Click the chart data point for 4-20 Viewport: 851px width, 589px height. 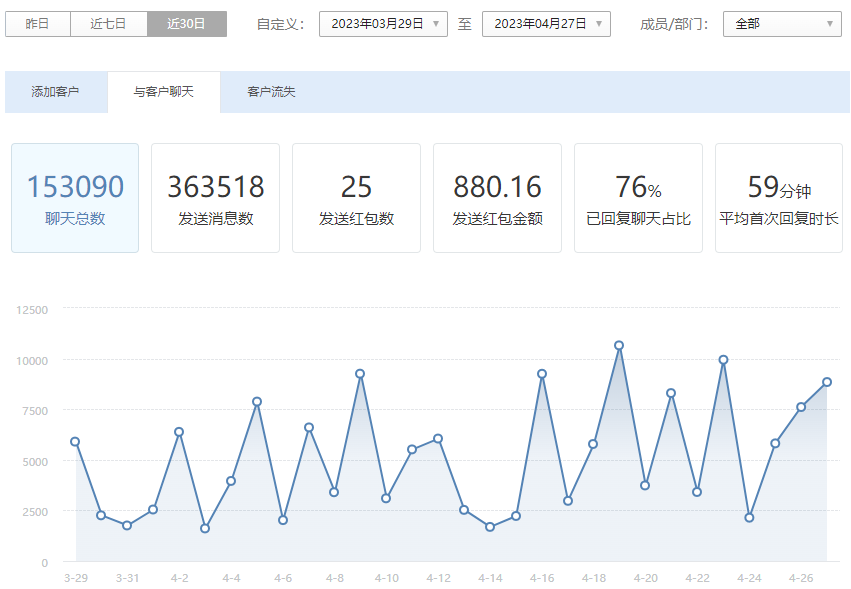[645, 485]
